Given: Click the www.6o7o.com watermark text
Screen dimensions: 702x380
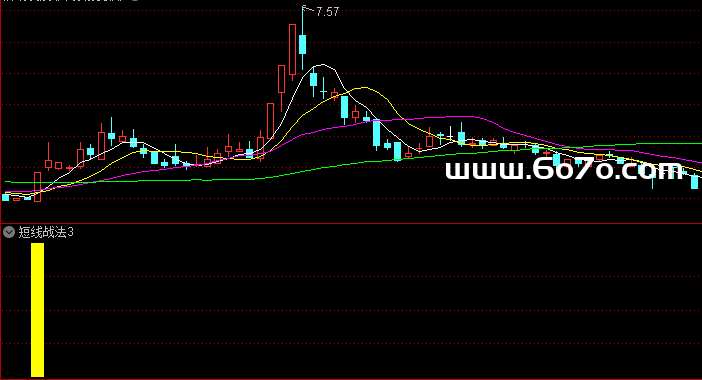Looking at the screenshot, I should point(564,170).
